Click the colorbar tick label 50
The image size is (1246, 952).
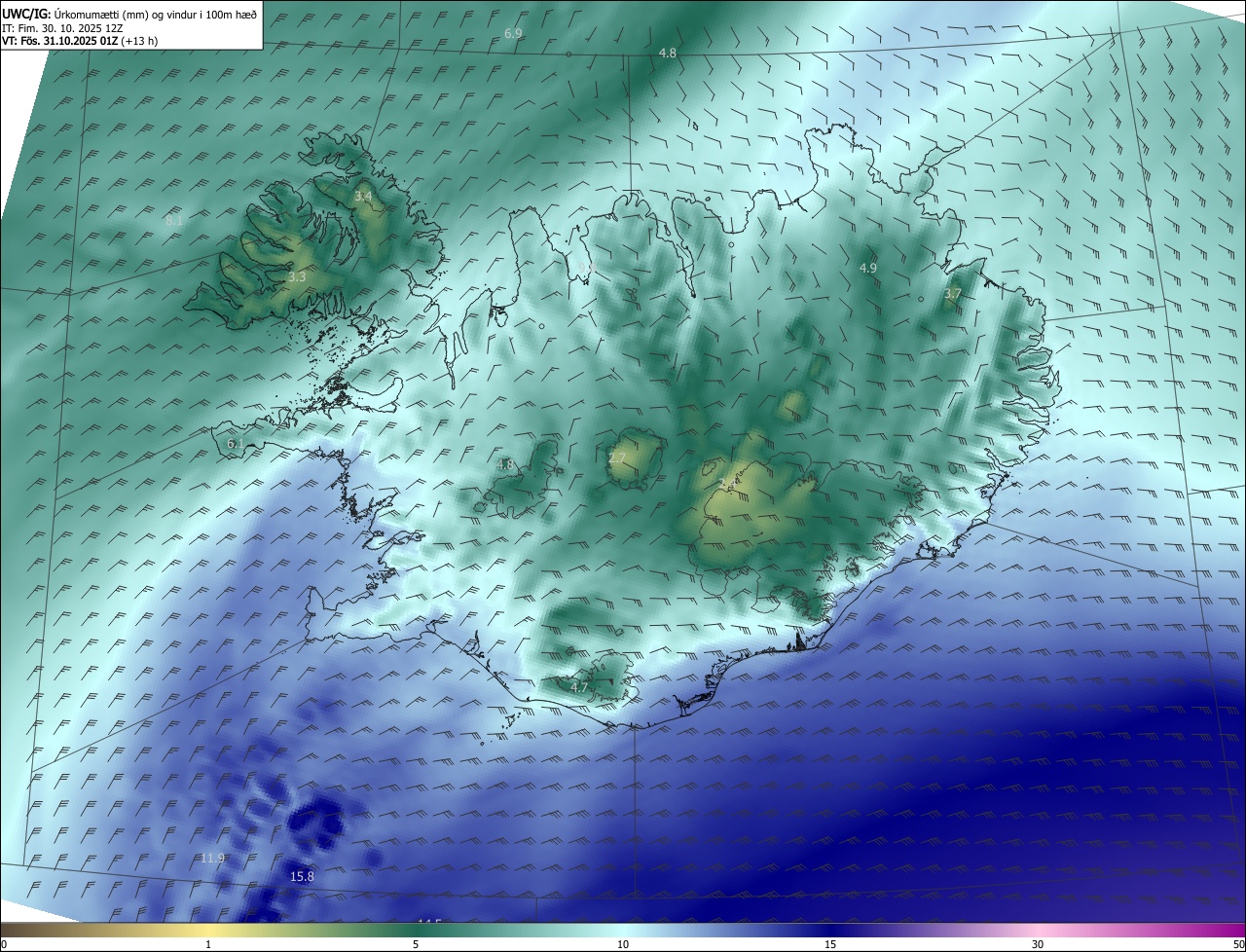[x=1238, y=944]
